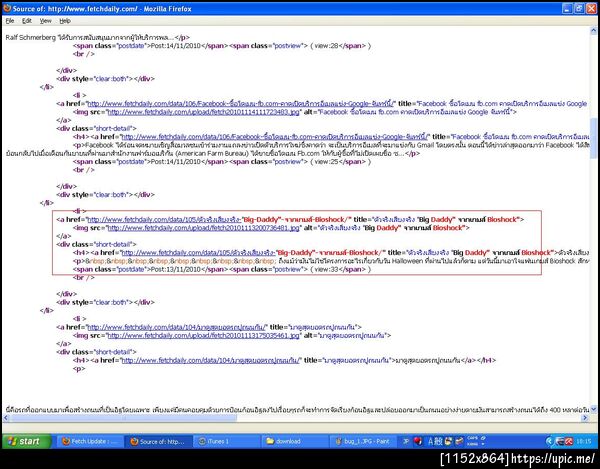Open the image link fetch20101114111723483.jpg
Viewport: 600px width, 469px height.
point(203,112)
